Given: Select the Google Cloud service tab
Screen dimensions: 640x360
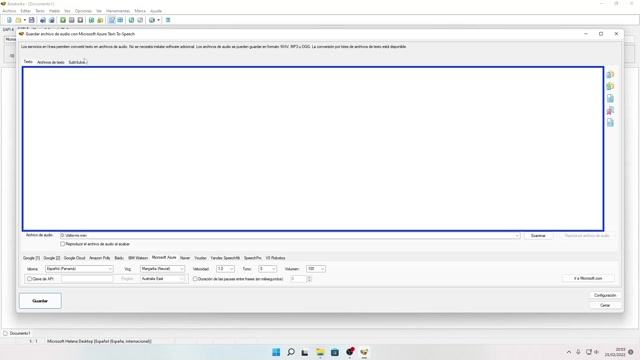Looking at the screenshot, I should (75, 258).
